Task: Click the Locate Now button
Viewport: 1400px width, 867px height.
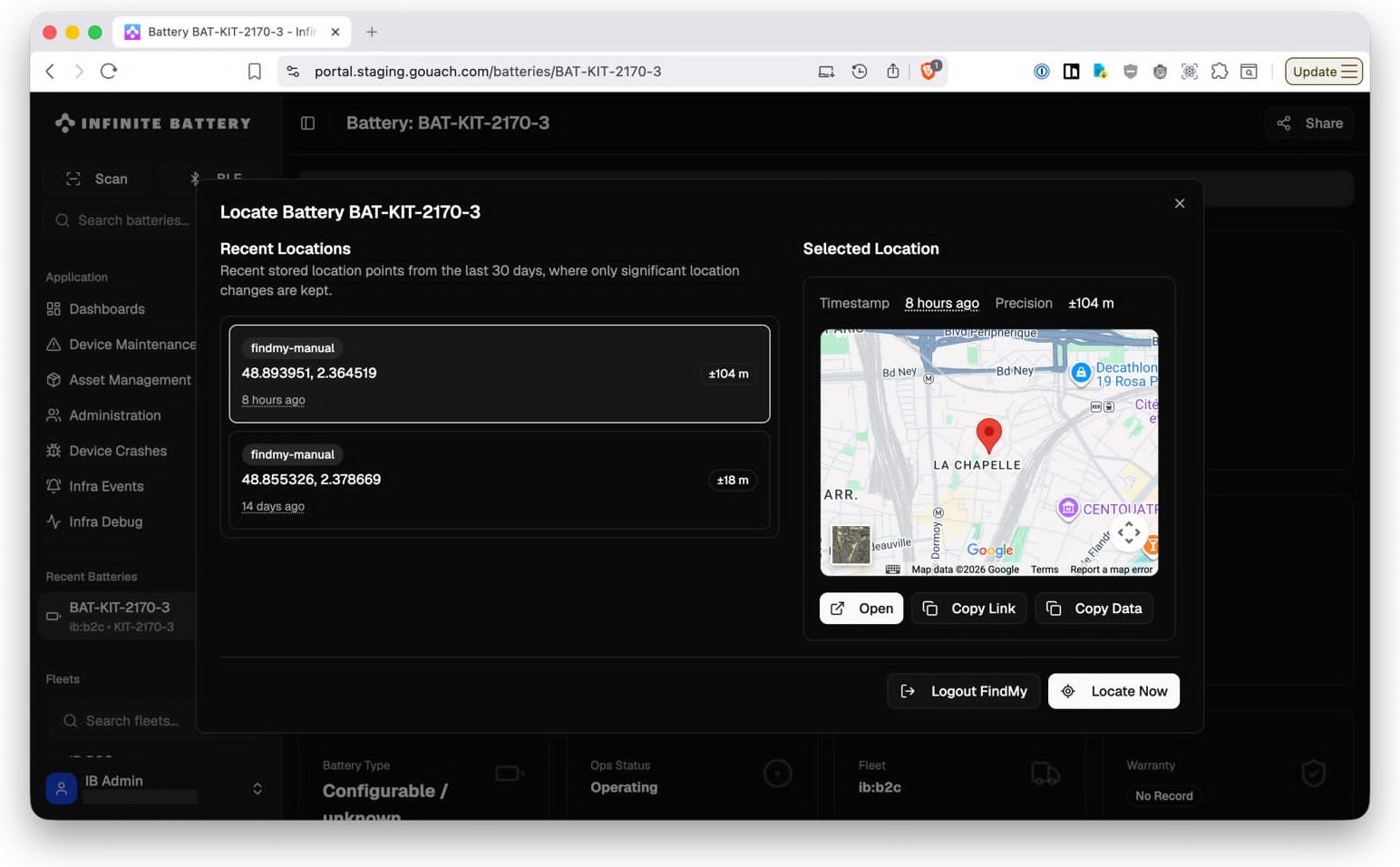Action: pyautogui.click(x=1113, y=691)
